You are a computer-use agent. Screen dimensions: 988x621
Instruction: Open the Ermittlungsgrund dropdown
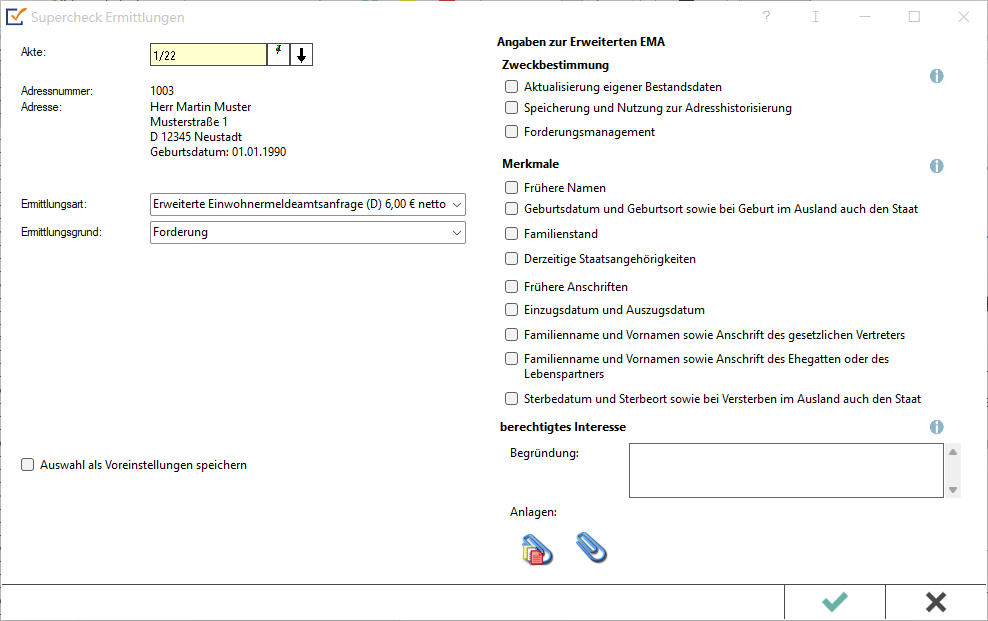[x=307, y=232]
